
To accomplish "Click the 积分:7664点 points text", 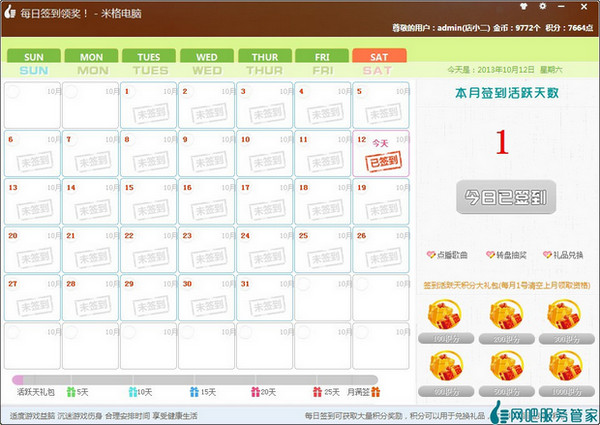I will point(570,28).
